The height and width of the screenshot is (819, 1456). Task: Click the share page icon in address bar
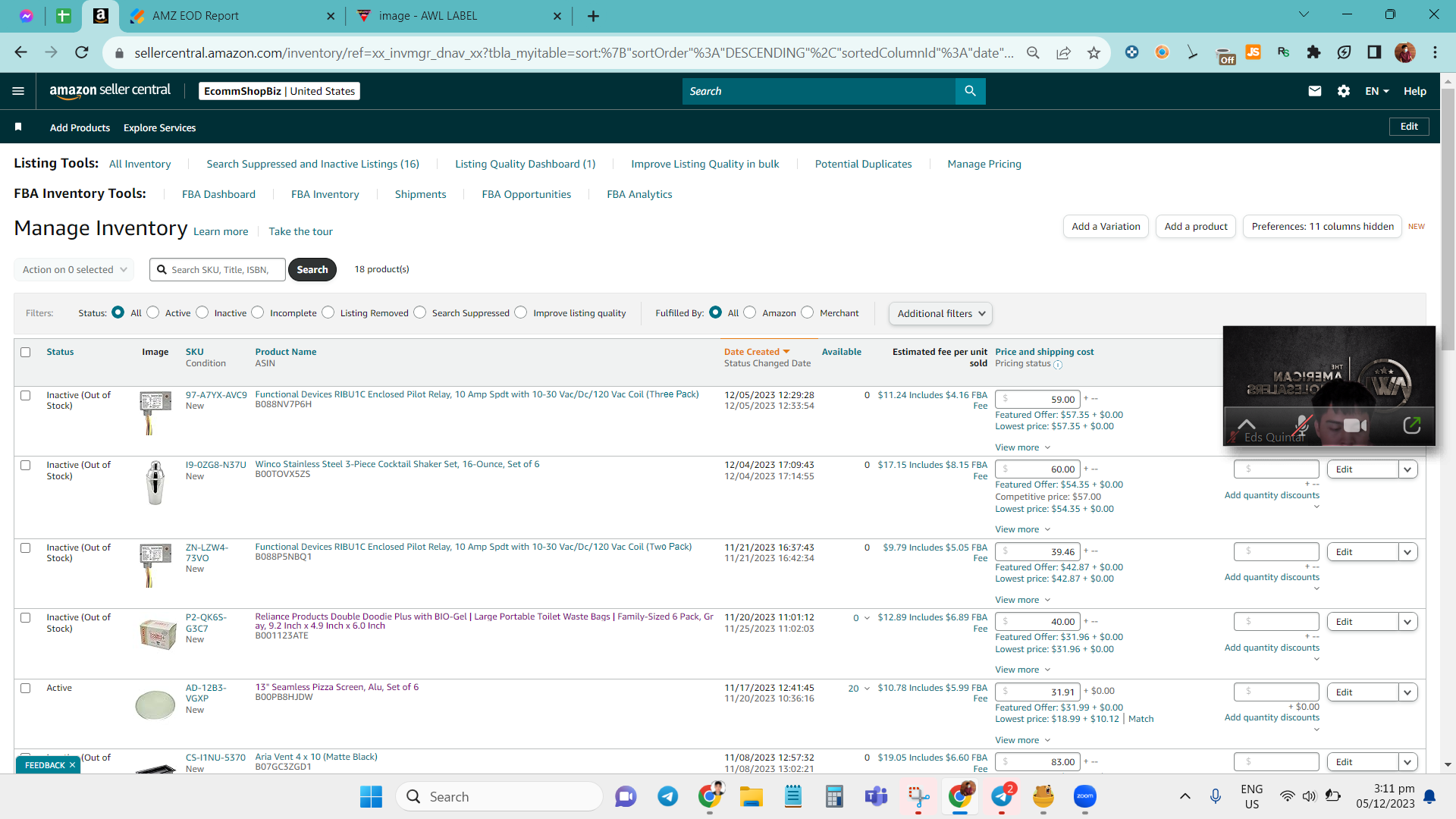pos(1063,52)
